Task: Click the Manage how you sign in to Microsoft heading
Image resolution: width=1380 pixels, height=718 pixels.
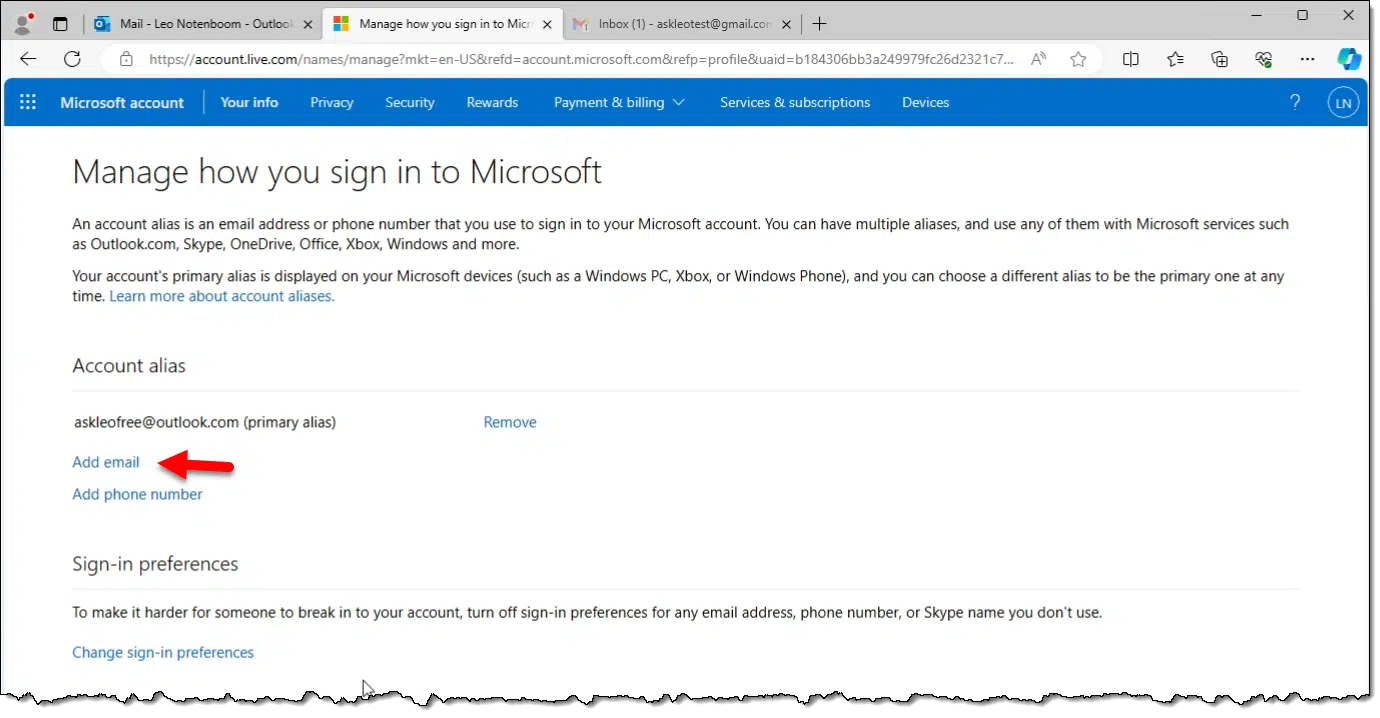Action: pyautogui.click(x=337, y=172)
